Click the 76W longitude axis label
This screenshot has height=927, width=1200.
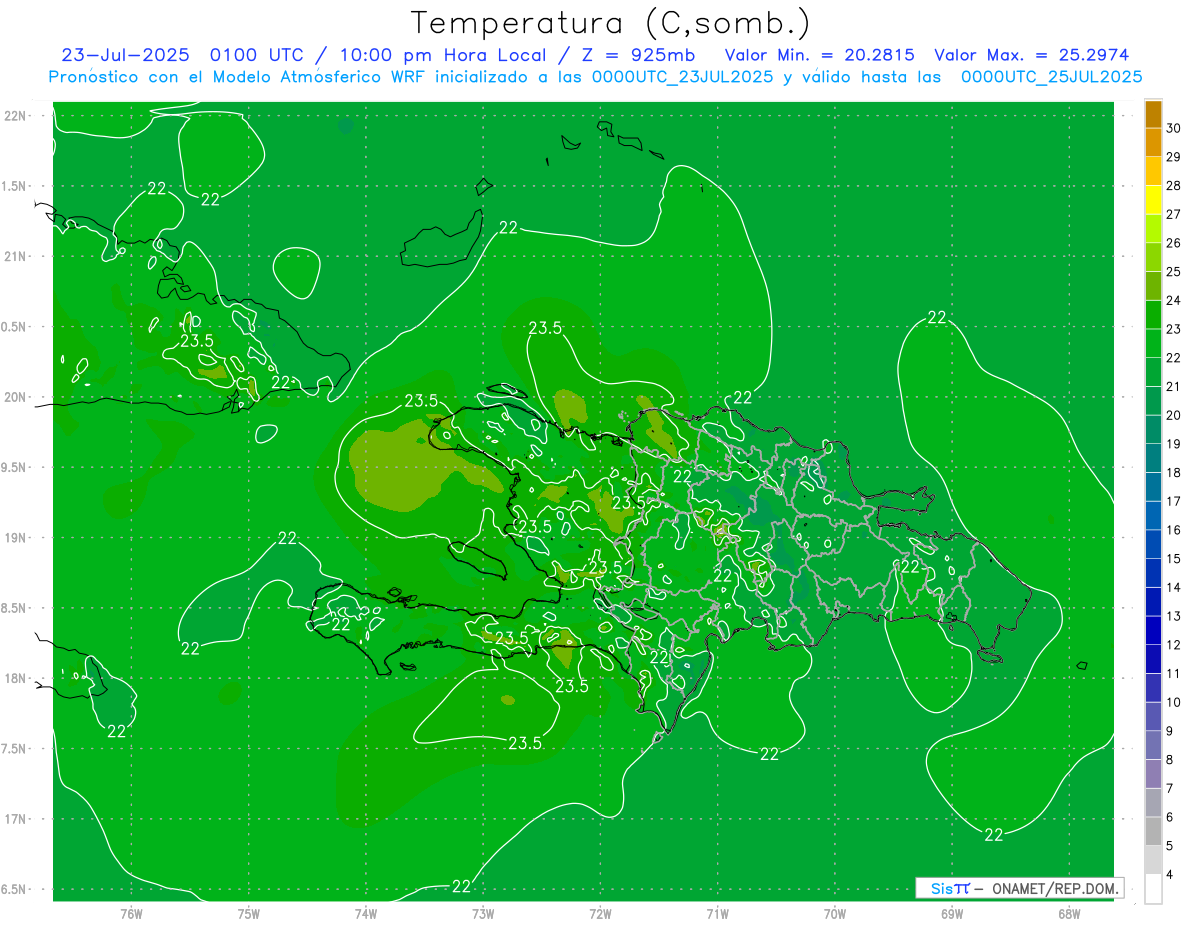131,913
